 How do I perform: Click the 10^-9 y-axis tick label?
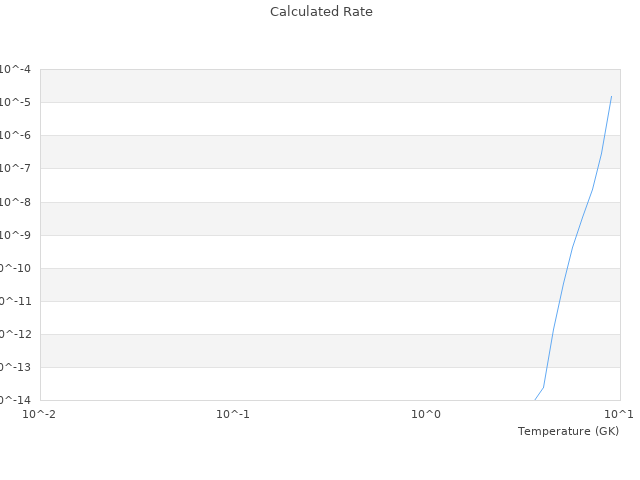pyautogui.click(x=16, y=235)
